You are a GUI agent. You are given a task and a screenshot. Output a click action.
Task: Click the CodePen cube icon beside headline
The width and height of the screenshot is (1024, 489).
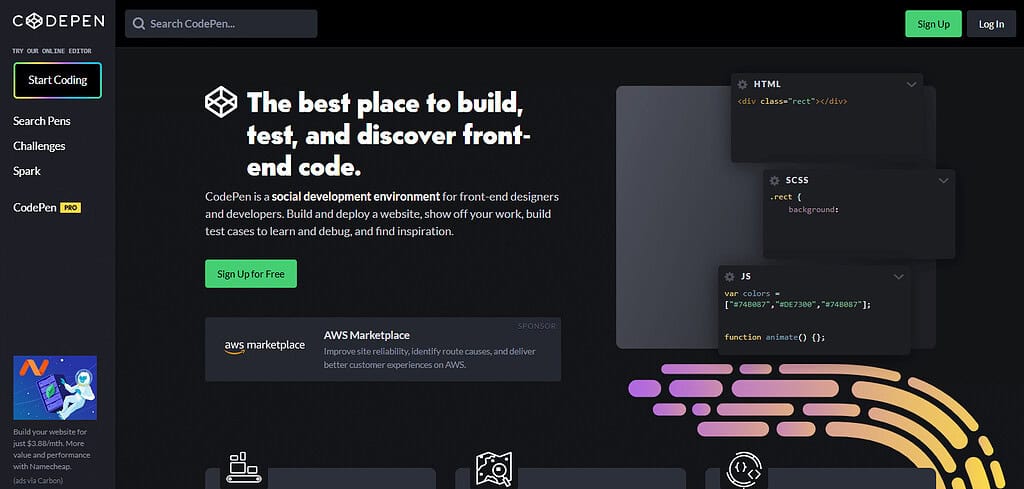(x=221, y=102)
